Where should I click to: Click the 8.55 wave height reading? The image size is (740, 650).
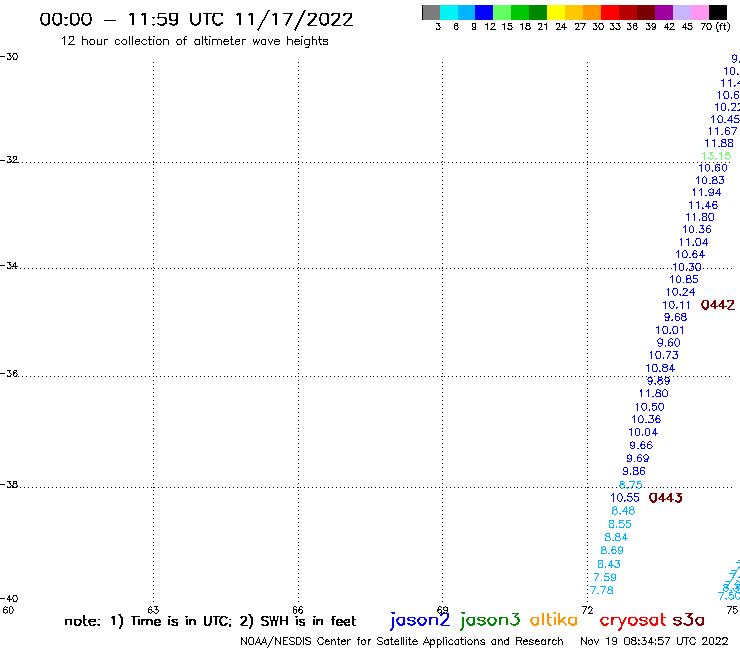click(x=620, y=524)
